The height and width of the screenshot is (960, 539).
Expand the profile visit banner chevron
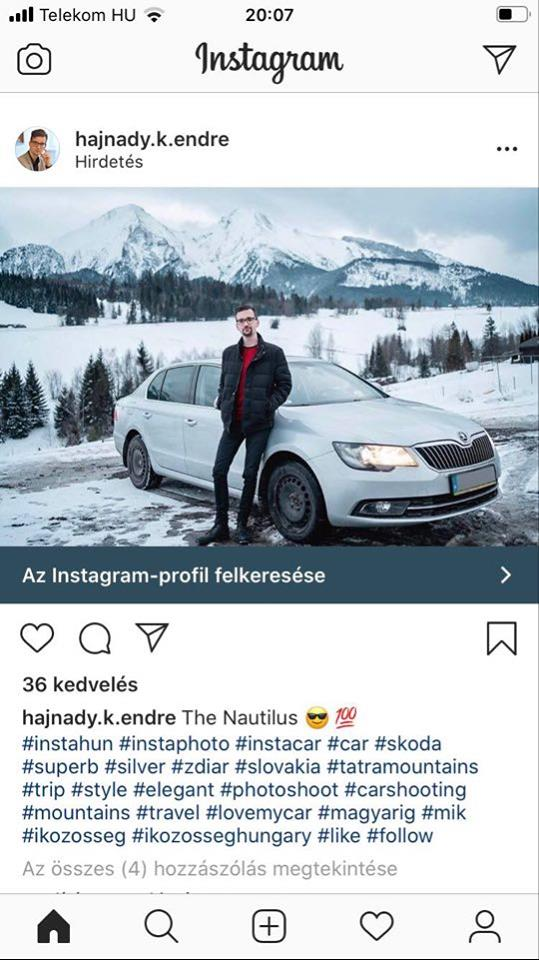tap(505, 575)
